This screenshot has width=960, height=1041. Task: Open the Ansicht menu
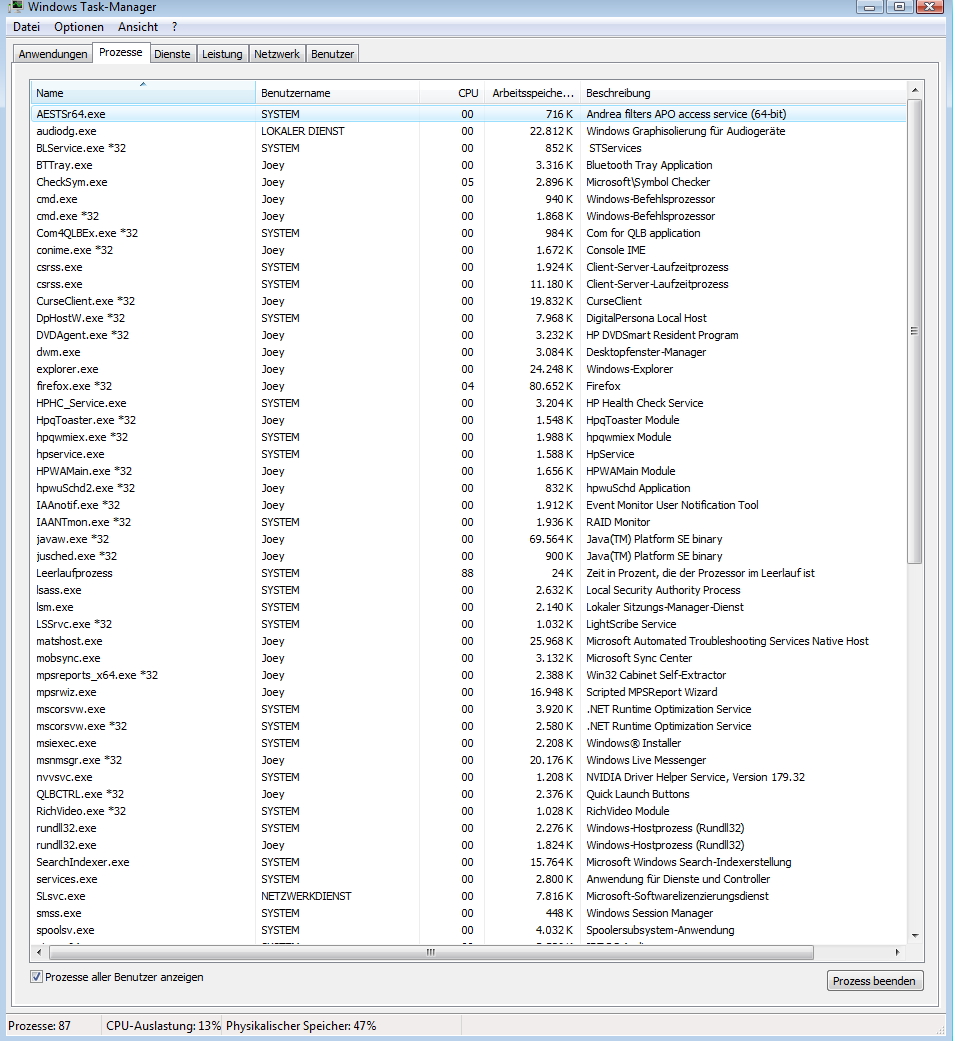(138, 27)
